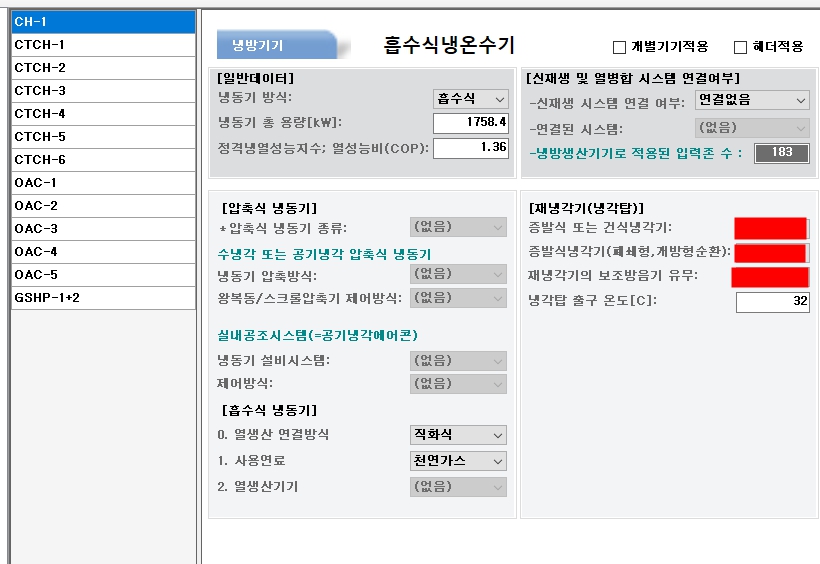Toggle the 헤더적용 checkbox

click(740, 47)
